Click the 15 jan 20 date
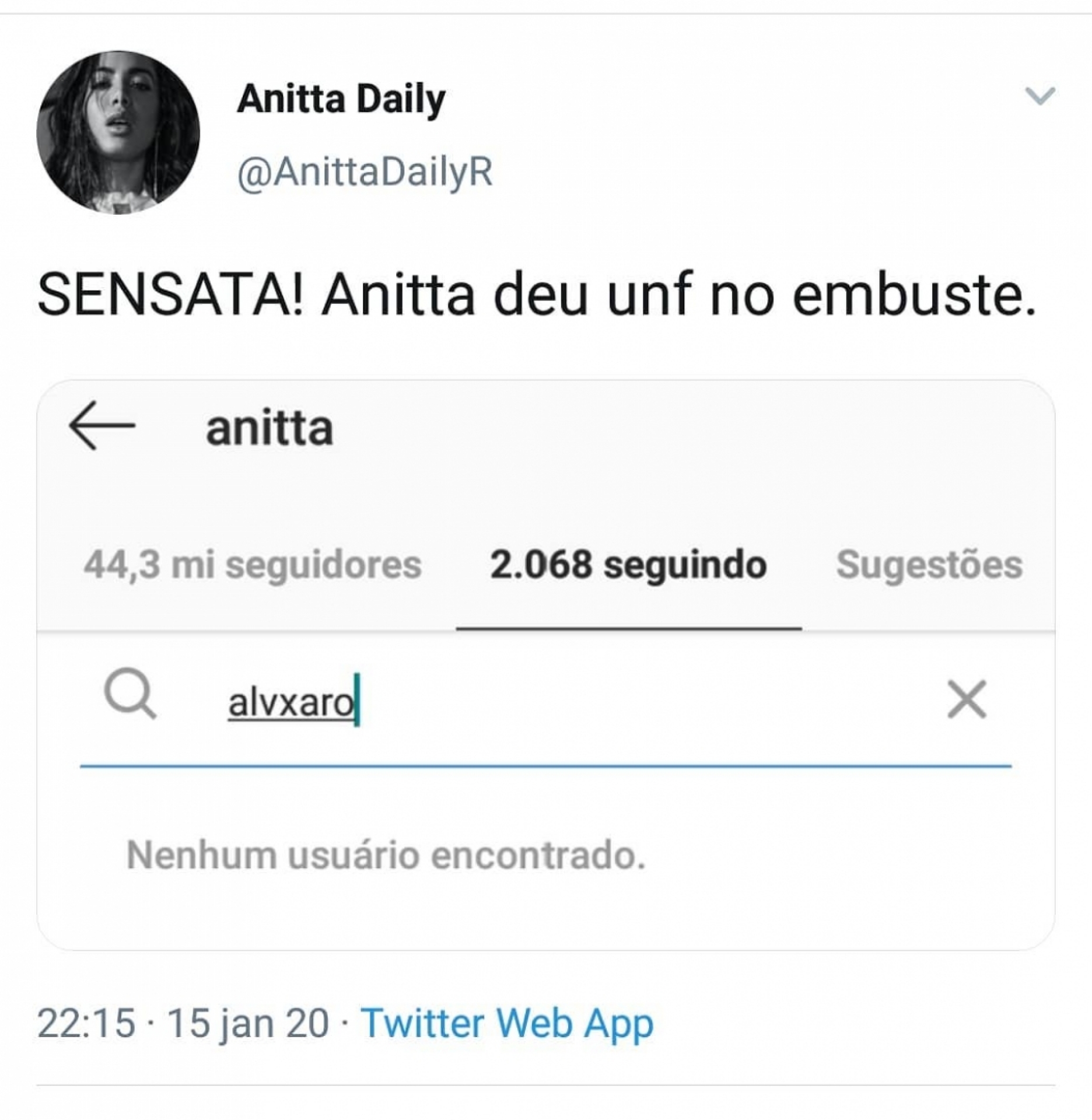This screenshot has height=1120, width=1092. click(x=248, y=1023)
